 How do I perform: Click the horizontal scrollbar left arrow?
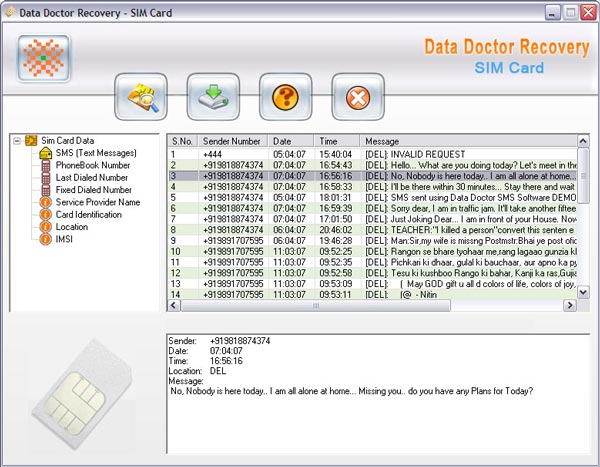click(x=174, y=305)
